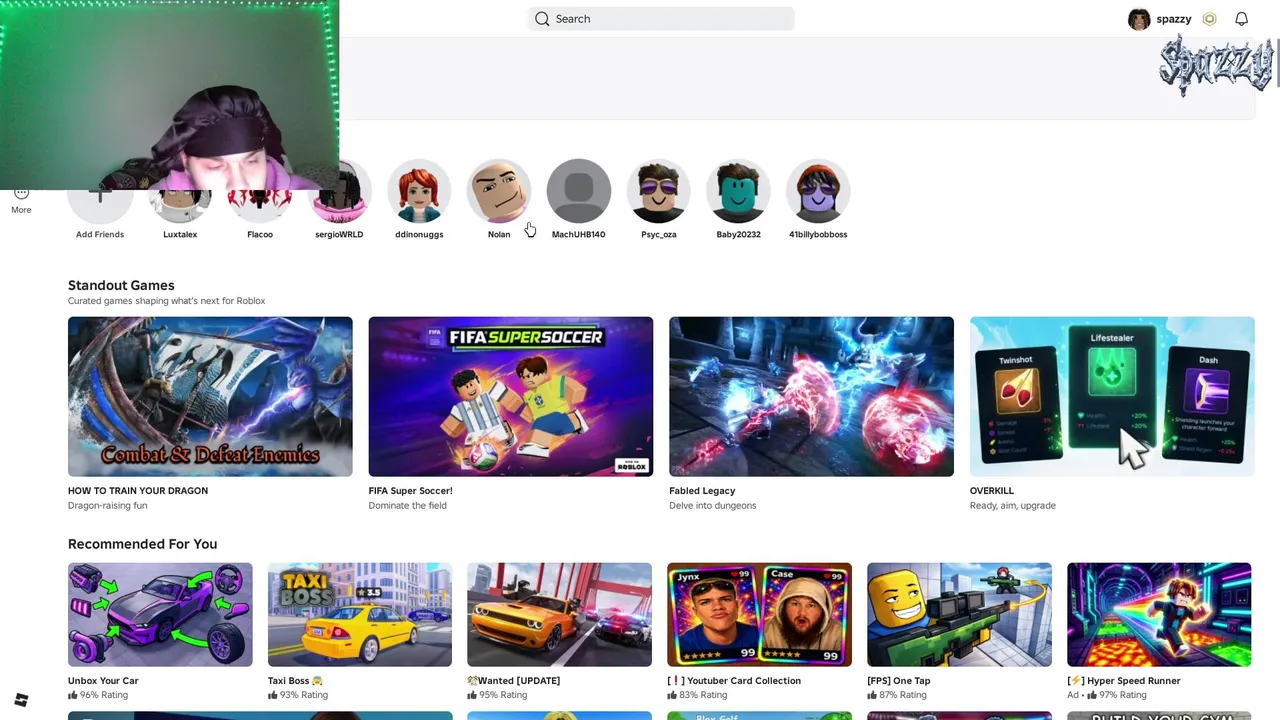Image resolution: width=1280 pixels, height=720 pixels.
Task: Open 41billybobboss friend avatar
Action: [818, 191]
